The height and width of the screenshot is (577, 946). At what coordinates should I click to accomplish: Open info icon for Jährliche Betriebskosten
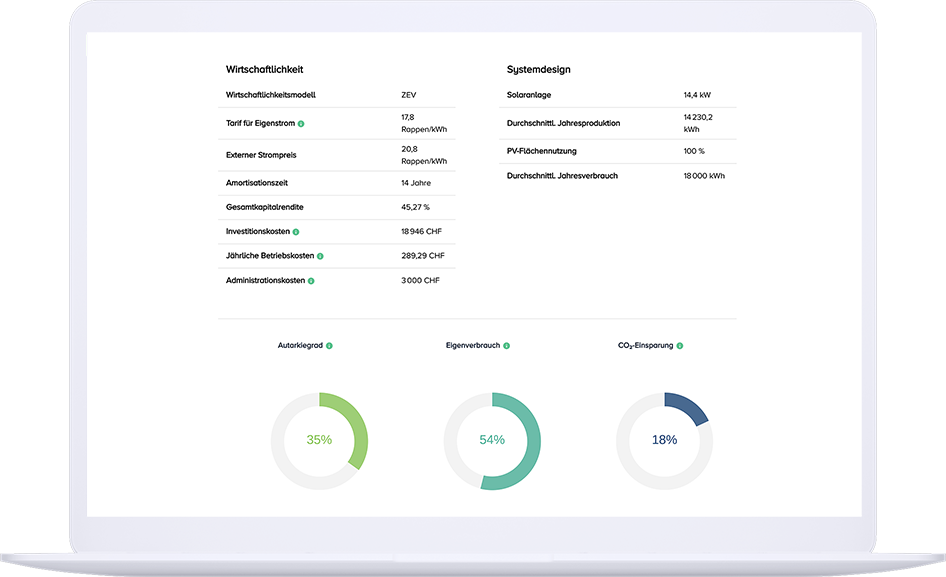coord(320,256)
